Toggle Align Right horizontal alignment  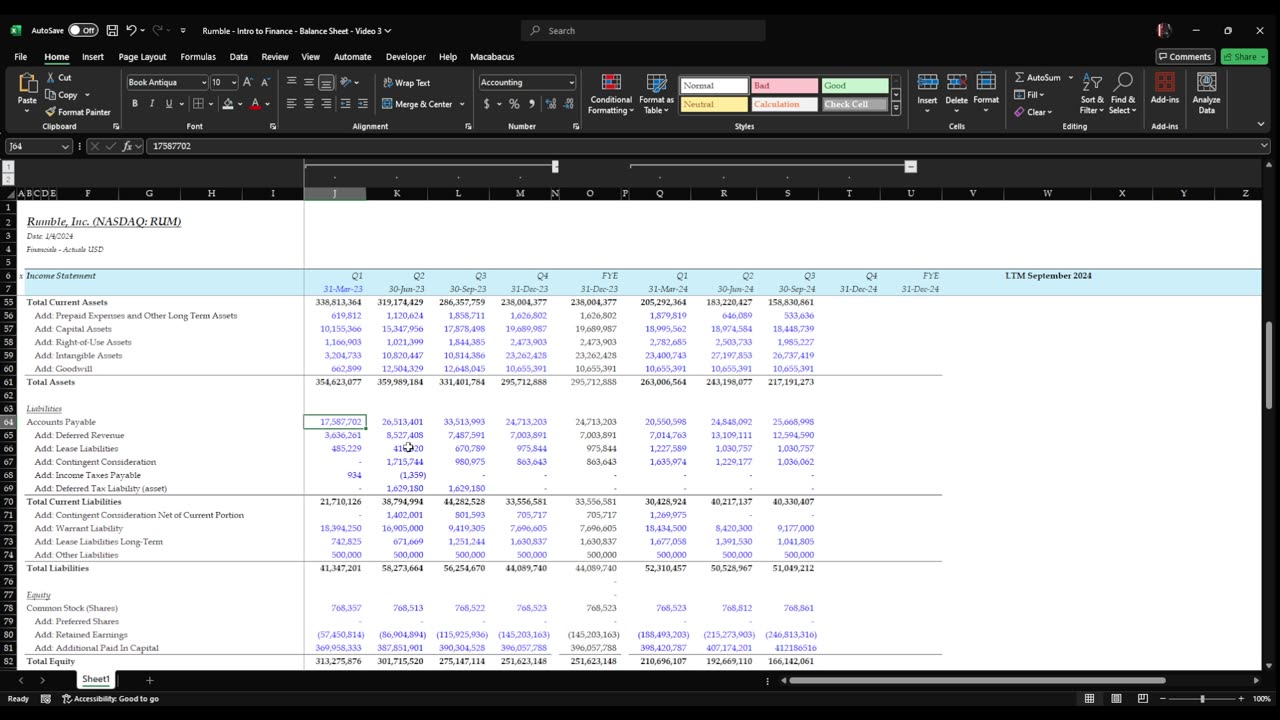click(x=326, y=104)
